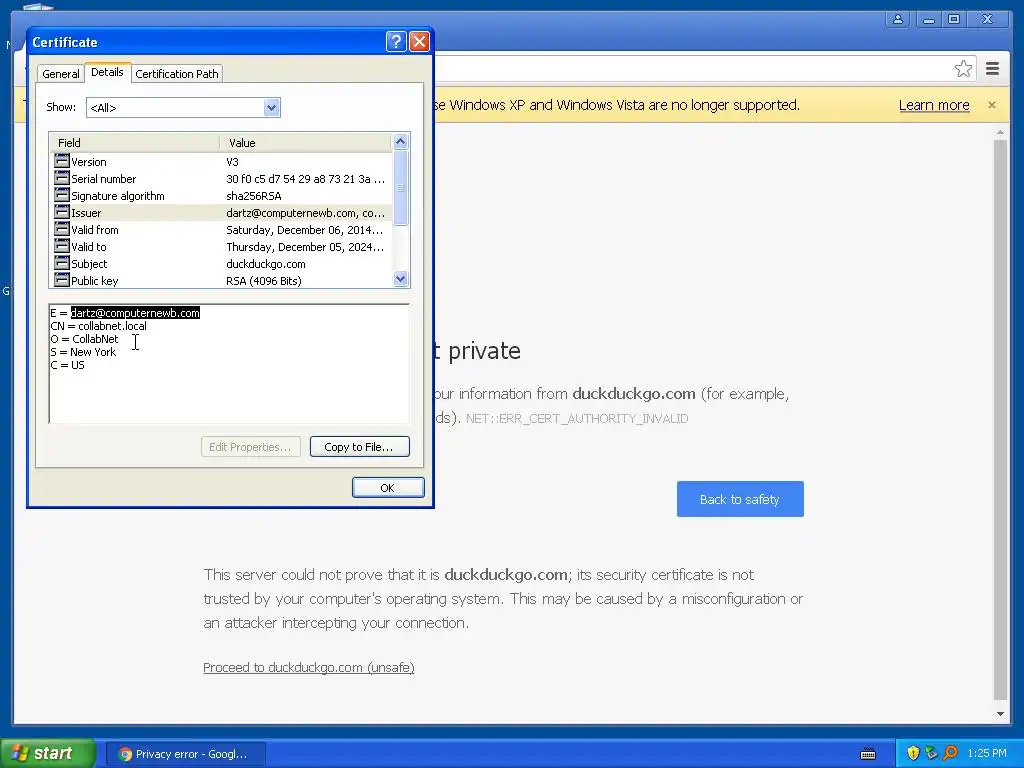1024x768 pixels.
Task: Select the Issuer value dartz@computernewb.com
Action: tap(305, 213)
